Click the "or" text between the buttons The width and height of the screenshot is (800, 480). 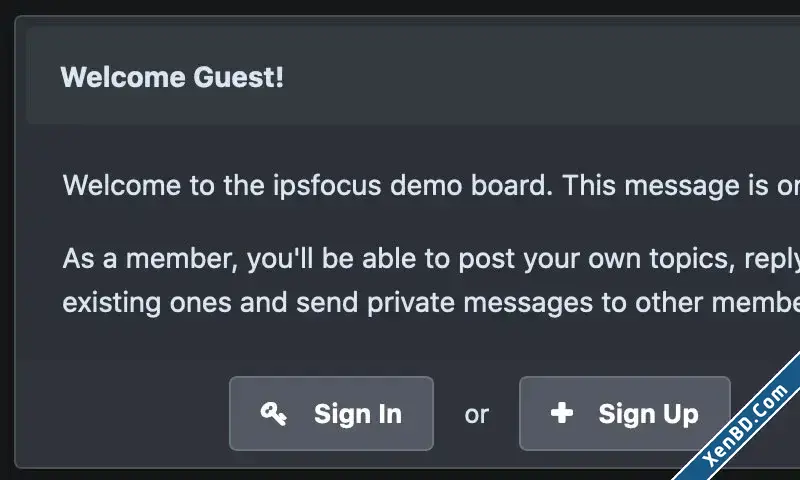point(477,414)
